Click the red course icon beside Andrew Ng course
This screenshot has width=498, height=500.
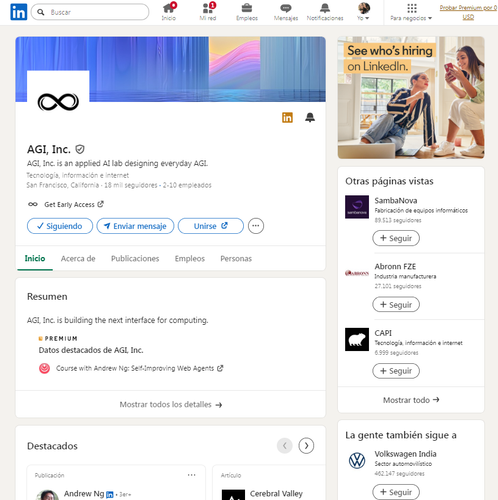click(x=44, y=368)
